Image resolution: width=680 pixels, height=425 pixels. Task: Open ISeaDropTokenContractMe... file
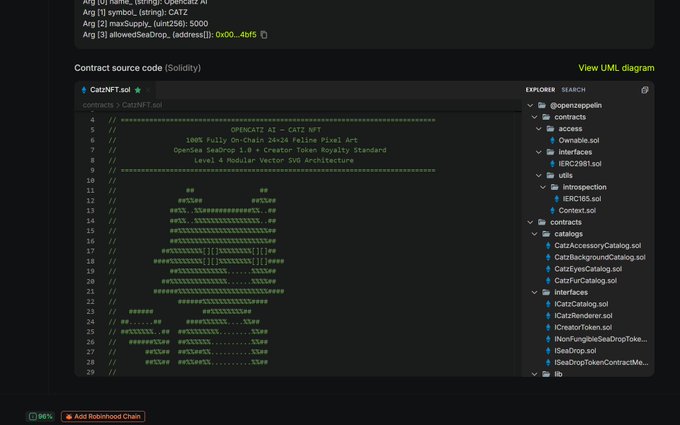click(601, 363)
